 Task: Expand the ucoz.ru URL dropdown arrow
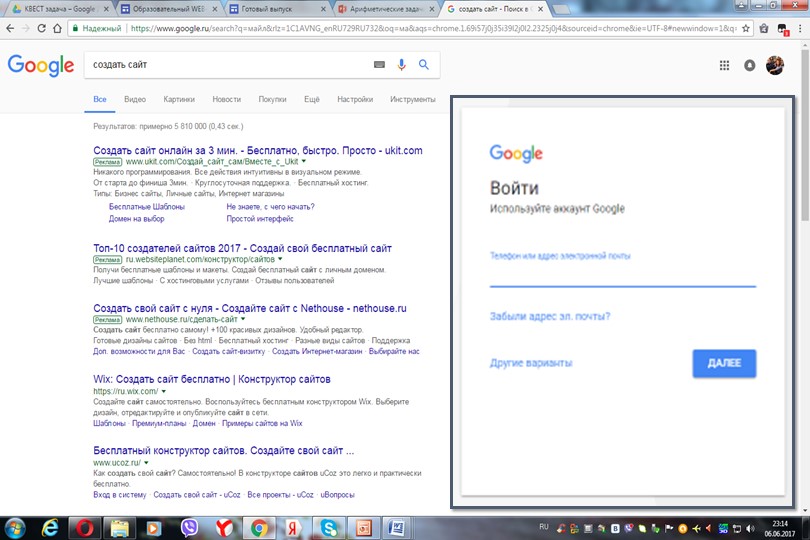point(146,462)
